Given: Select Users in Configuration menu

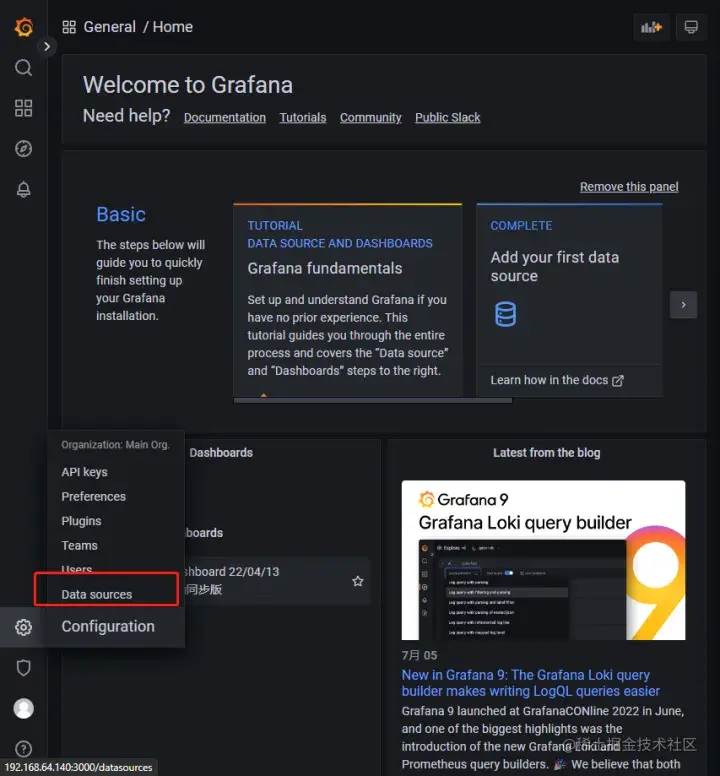Looking at the screenshot, I should click(x=77, y=569).
